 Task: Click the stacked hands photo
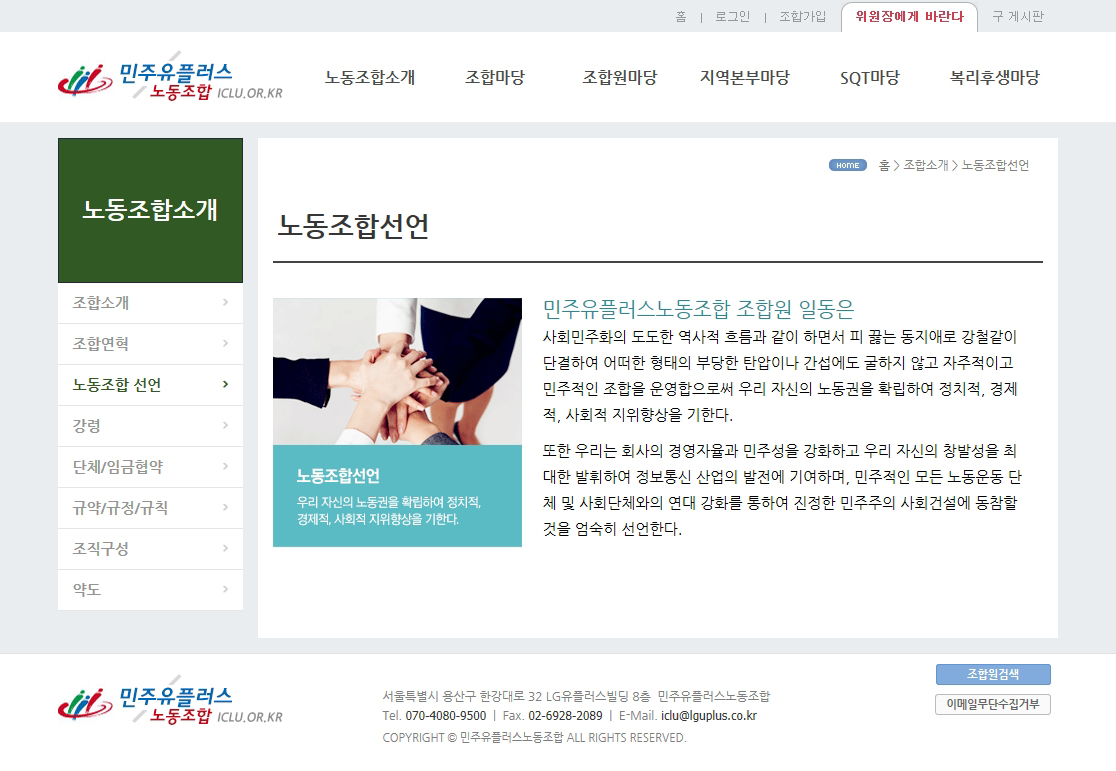click(397, 372)
